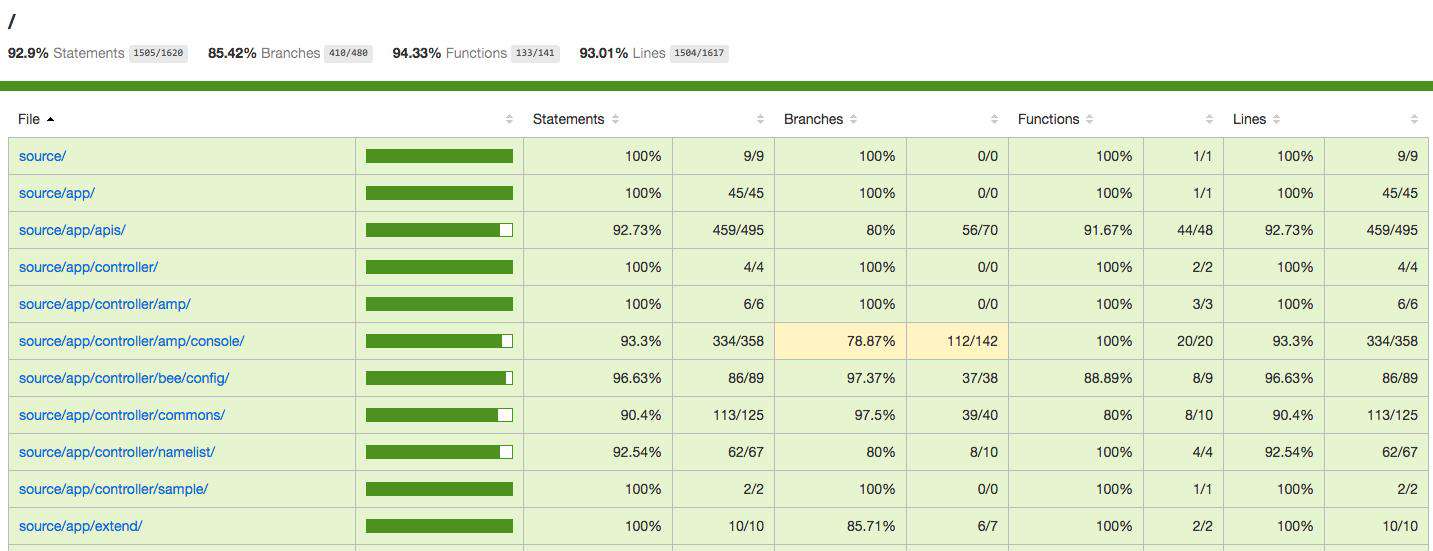Sort by Lines column
1433x551 pixels.
click(1258, 119)
